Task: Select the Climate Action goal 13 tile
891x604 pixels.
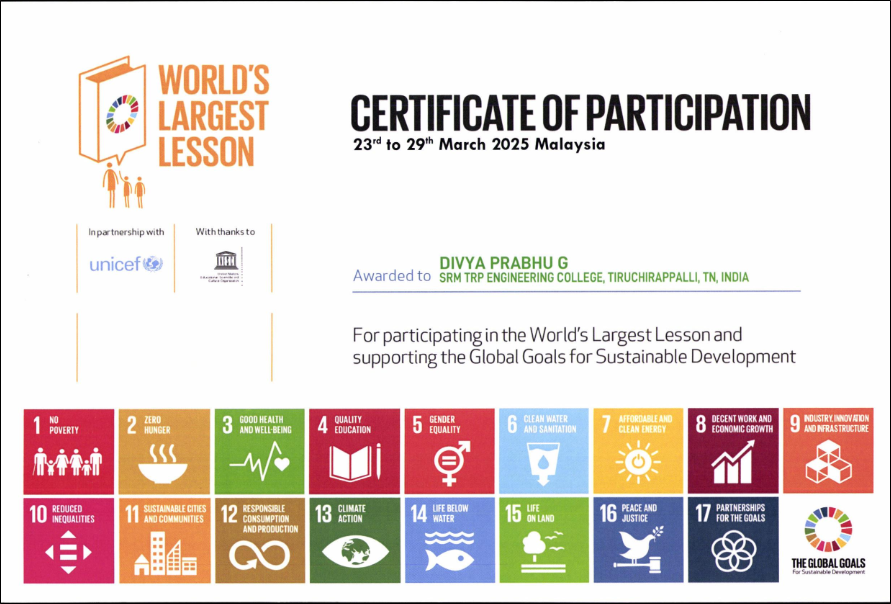Action: coord(354,540)
